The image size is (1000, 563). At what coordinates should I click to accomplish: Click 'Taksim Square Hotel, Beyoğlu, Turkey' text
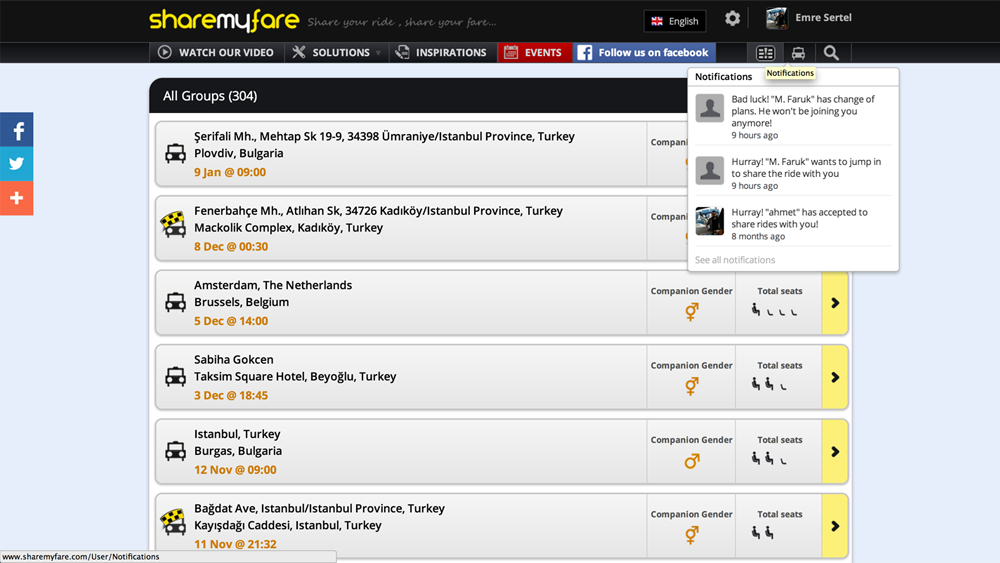pos(295,376)
